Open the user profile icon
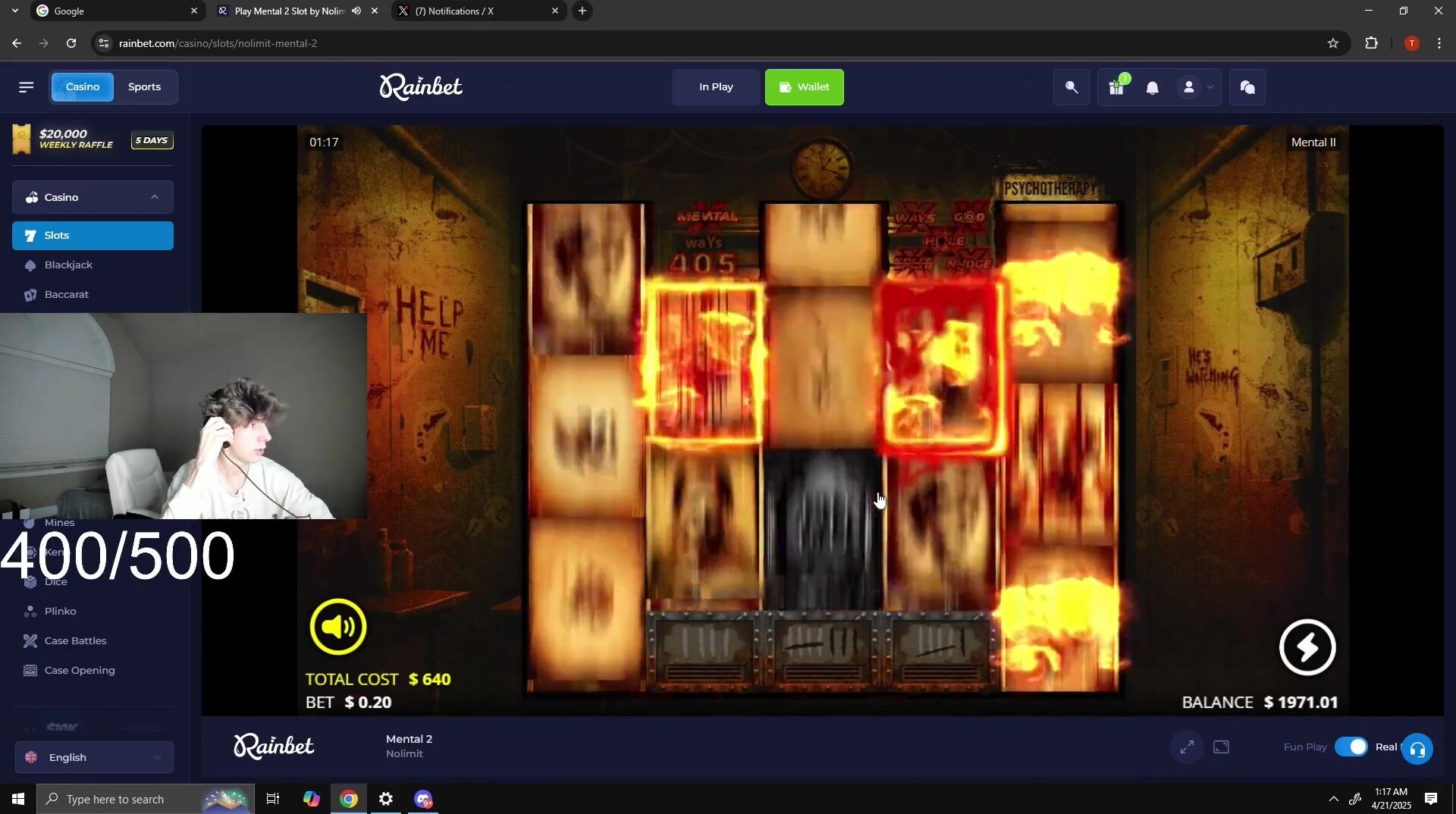1456x814 pixels. point(1189,87)
